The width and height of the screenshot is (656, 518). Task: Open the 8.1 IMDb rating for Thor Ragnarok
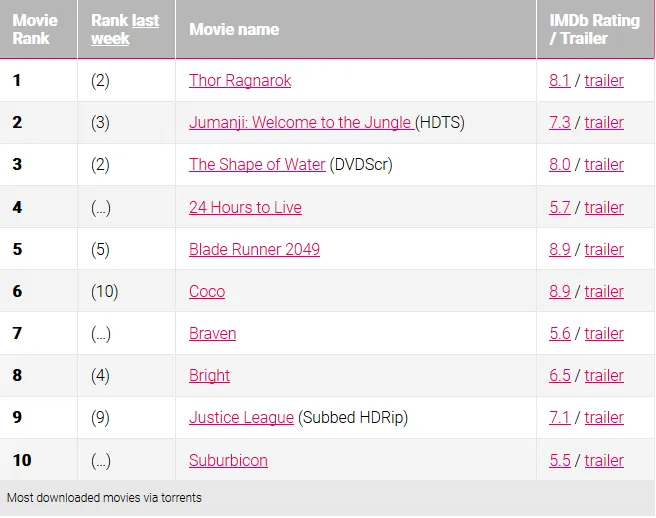point(560,80)
